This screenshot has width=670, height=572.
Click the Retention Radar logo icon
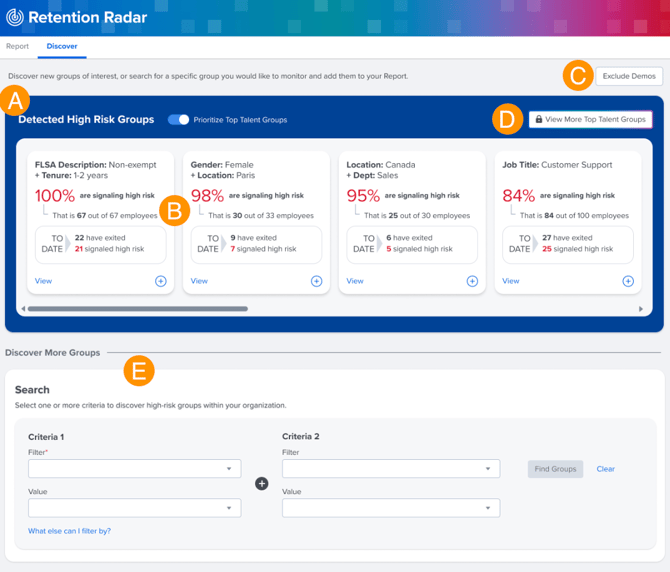(15, 17)
